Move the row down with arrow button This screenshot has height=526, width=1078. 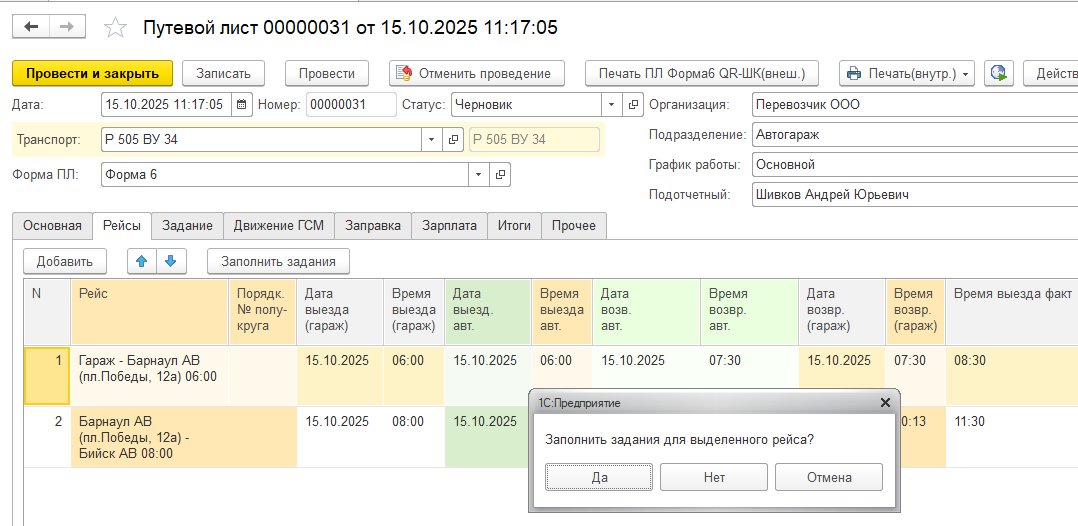coord(170,261)
